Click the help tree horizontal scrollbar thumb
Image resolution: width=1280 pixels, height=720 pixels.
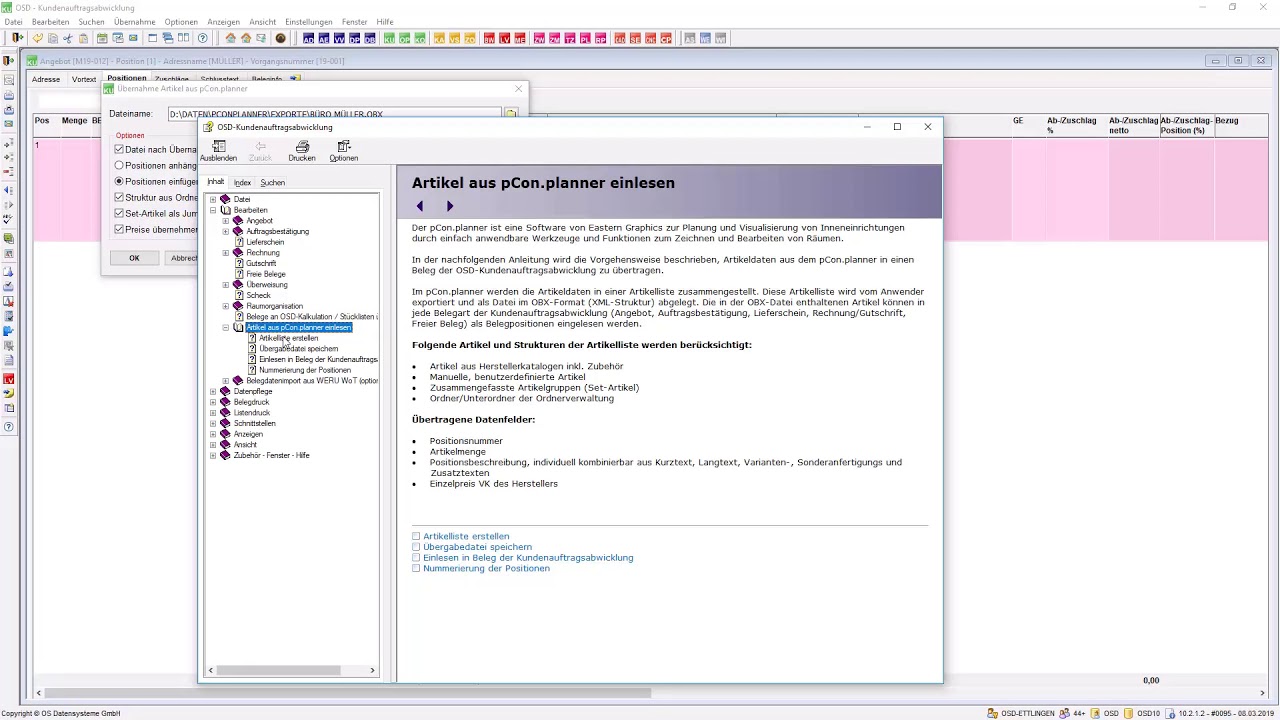279,670
